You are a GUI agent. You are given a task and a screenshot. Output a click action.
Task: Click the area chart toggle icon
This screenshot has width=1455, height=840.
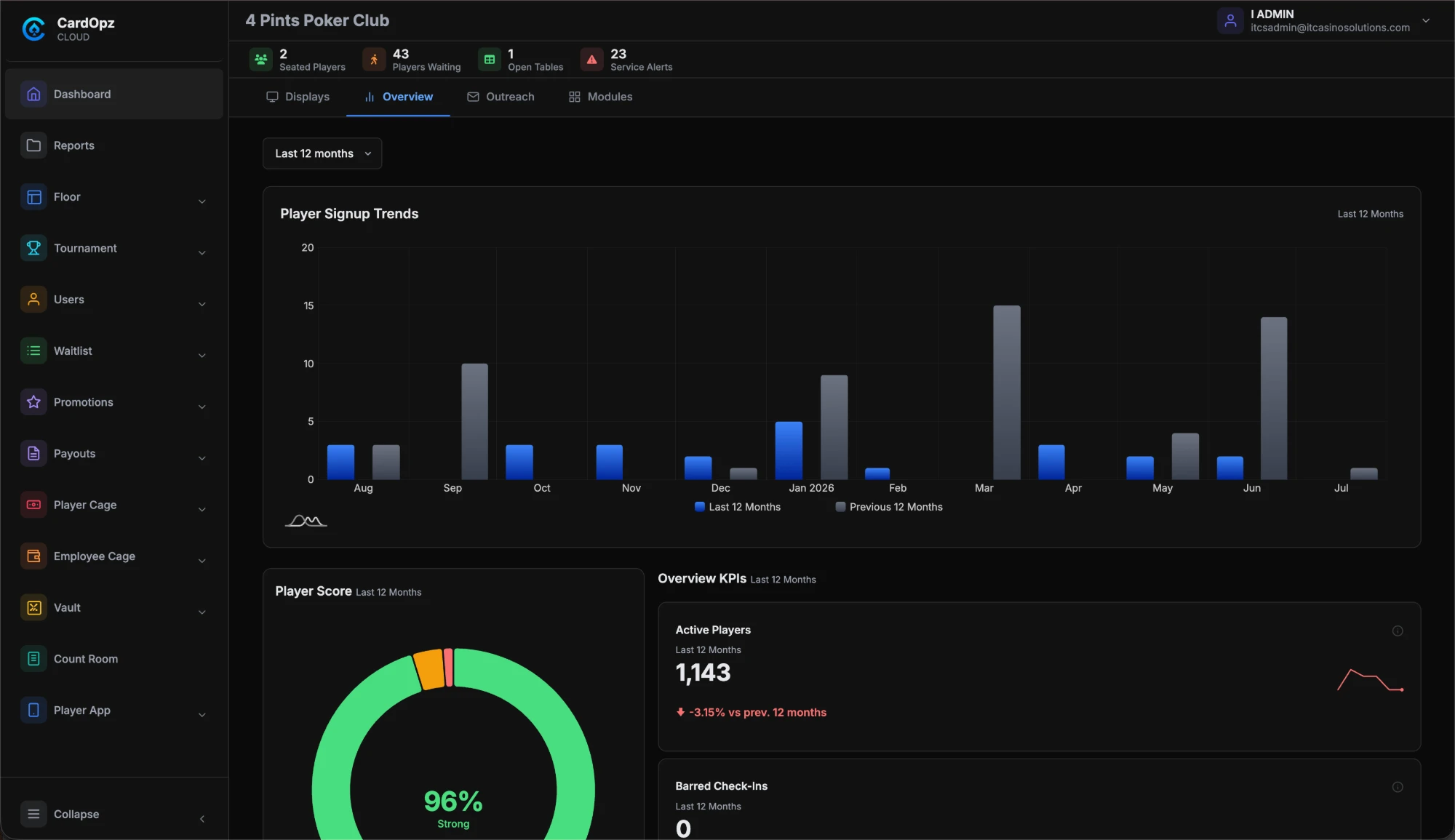coord(306,521)
